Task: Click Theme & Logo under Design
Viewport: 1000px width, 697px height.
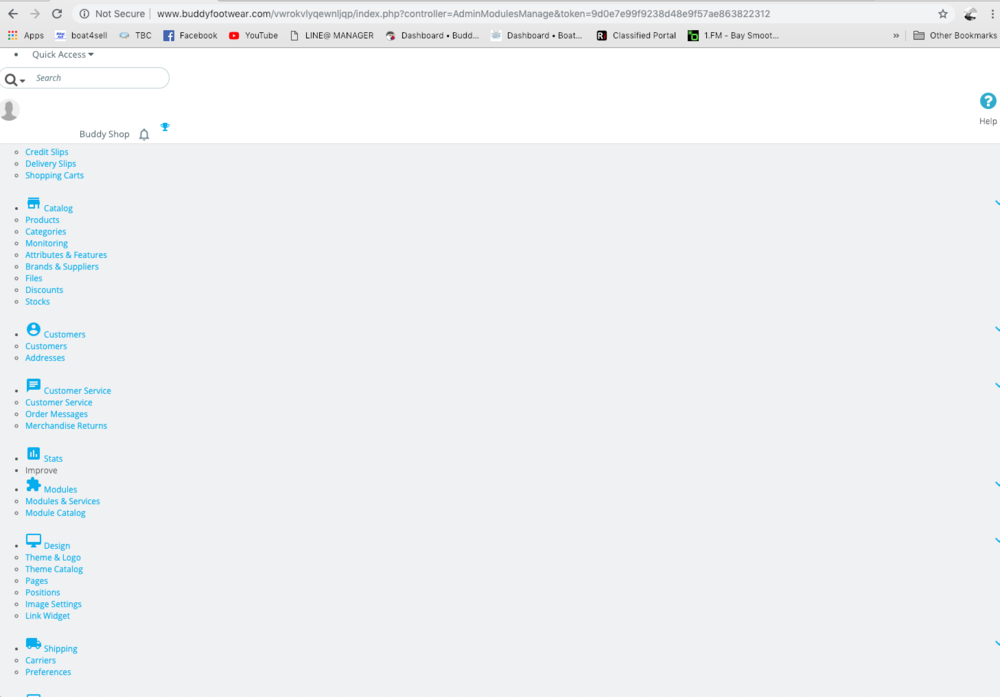Action: [x=53, y=557]
